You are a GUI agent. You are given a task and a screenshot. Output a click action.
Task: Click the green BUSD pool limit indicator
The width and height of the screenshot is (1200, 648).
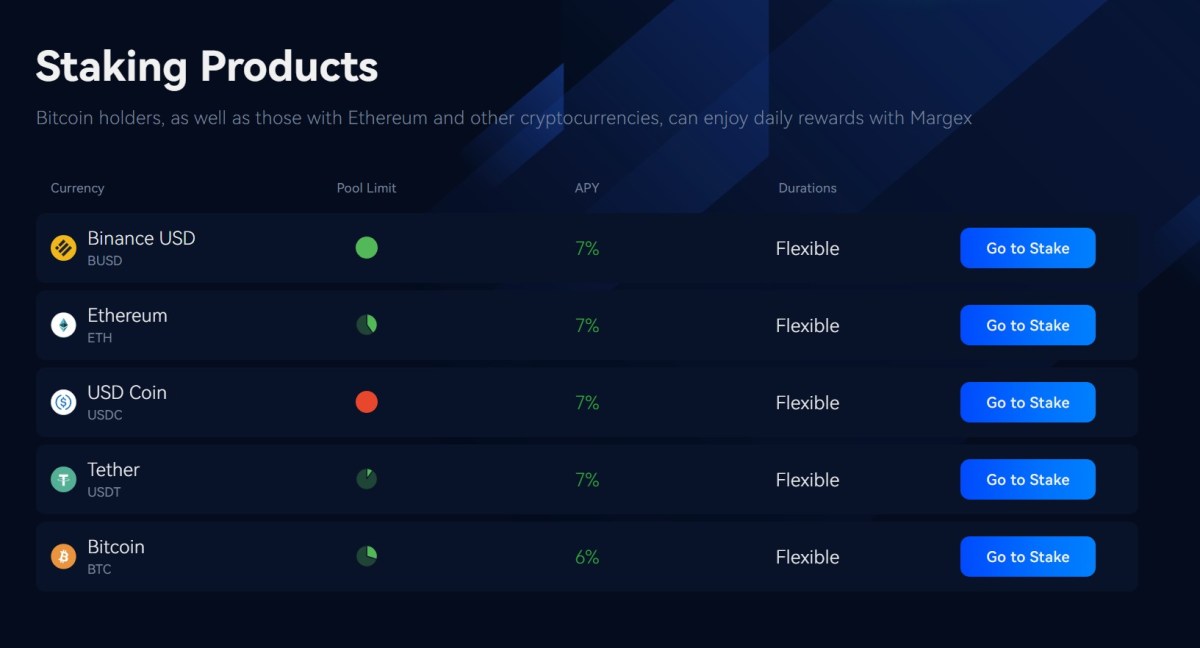(367, 247)
